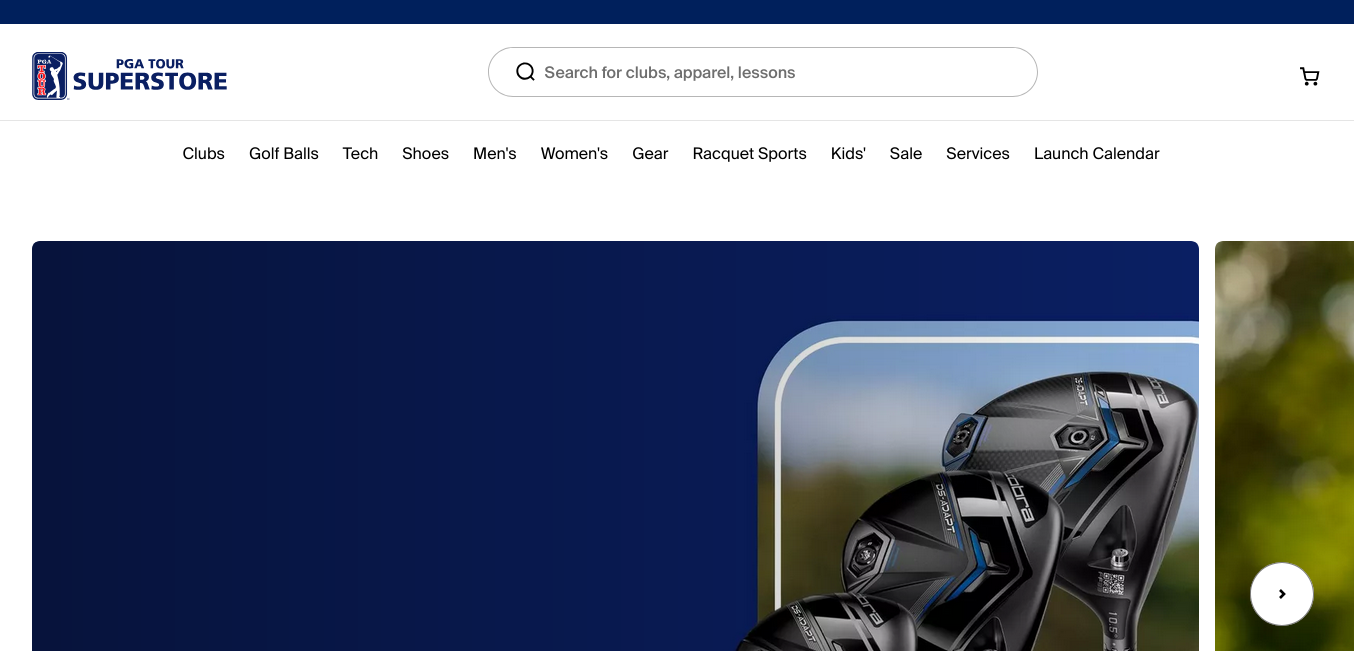1366x651 pixels.
Task: Advance carousel with the next arrow button
Action: coord(1282,594)
